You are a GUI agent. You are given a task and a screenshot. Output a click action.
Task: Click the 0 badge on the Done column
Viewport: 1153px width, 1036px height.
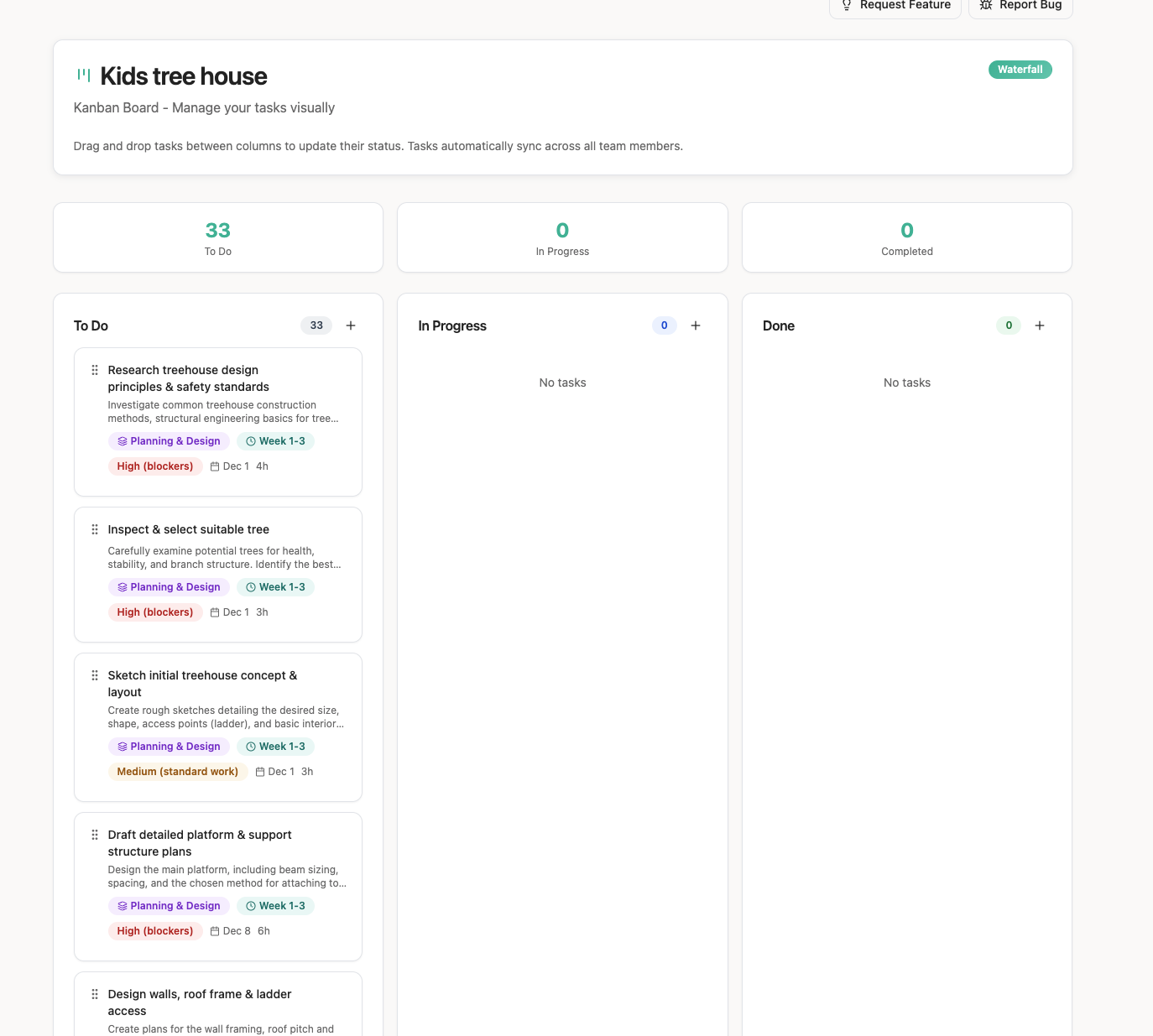point(1009,325)
